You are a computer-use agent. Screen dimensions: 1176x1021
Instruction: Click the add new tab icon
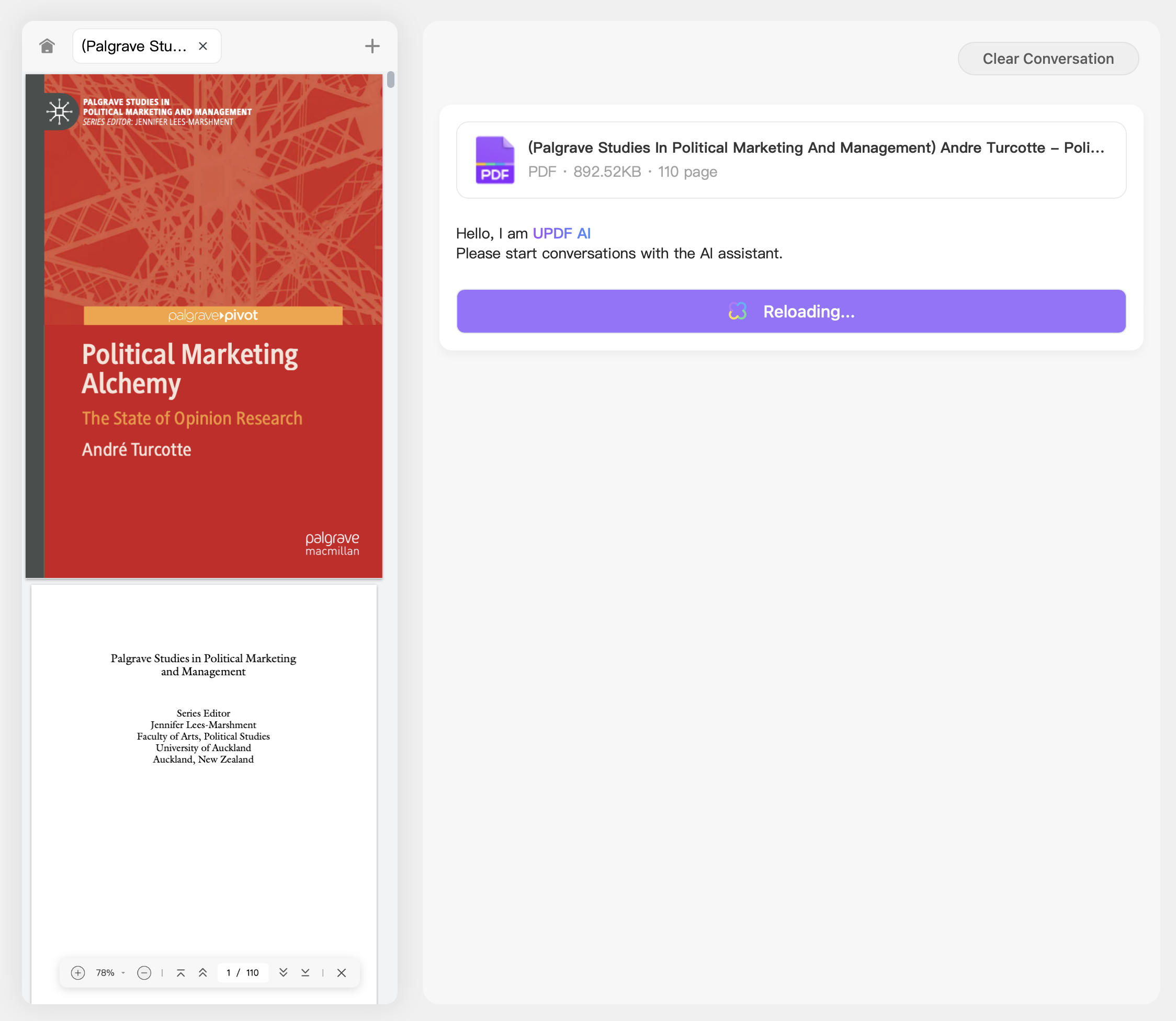click(371, 46)
